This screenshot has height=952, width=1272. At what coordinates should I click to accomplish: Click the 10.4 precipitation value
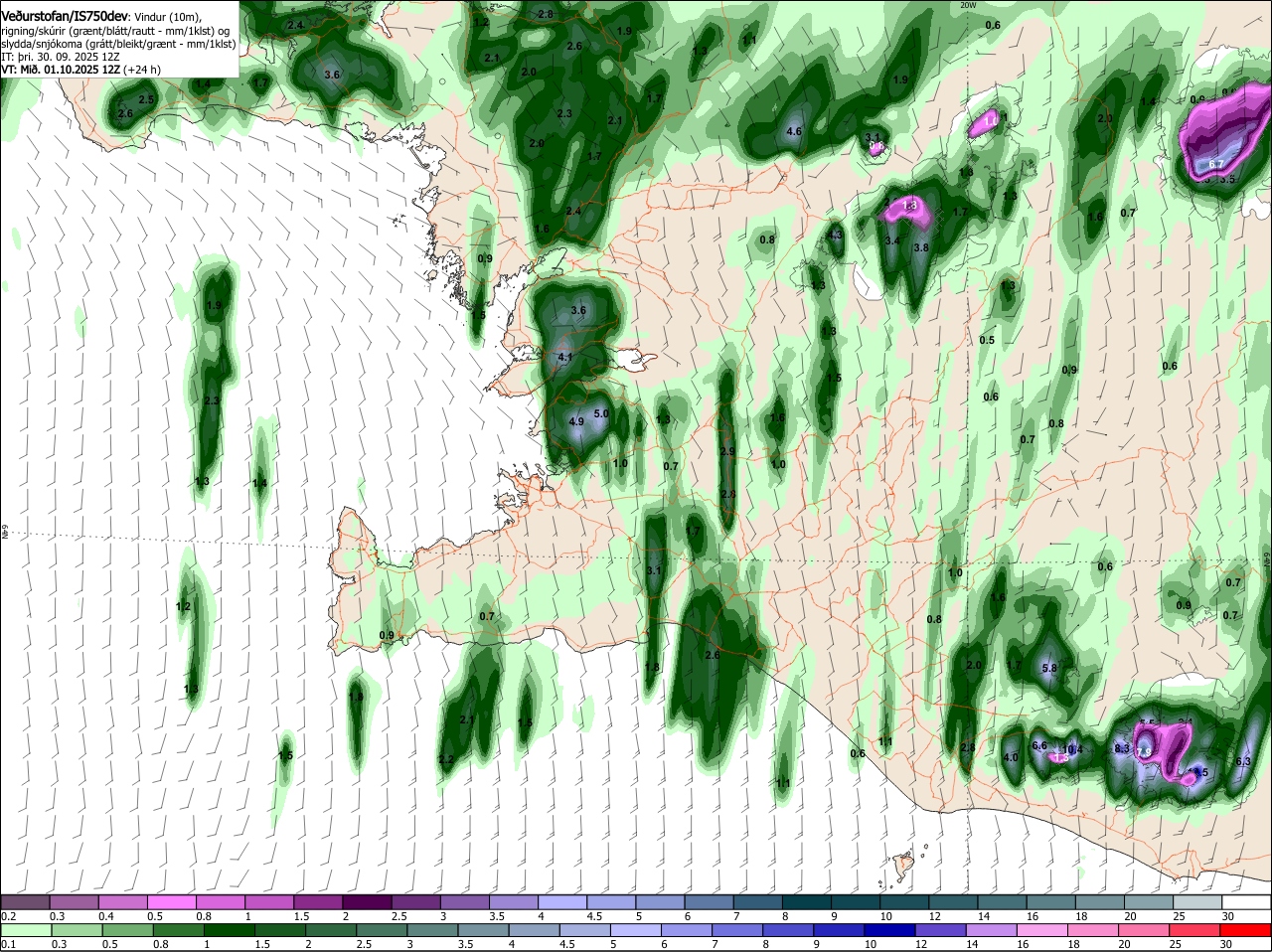click(x=1072, y=749)
